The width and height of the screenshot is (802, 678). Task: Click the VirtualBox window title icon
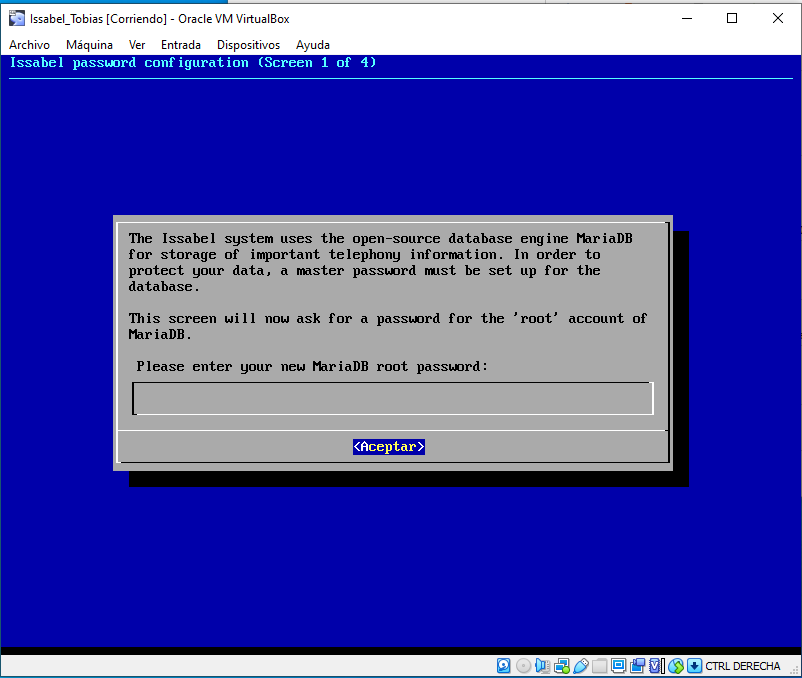17,18
